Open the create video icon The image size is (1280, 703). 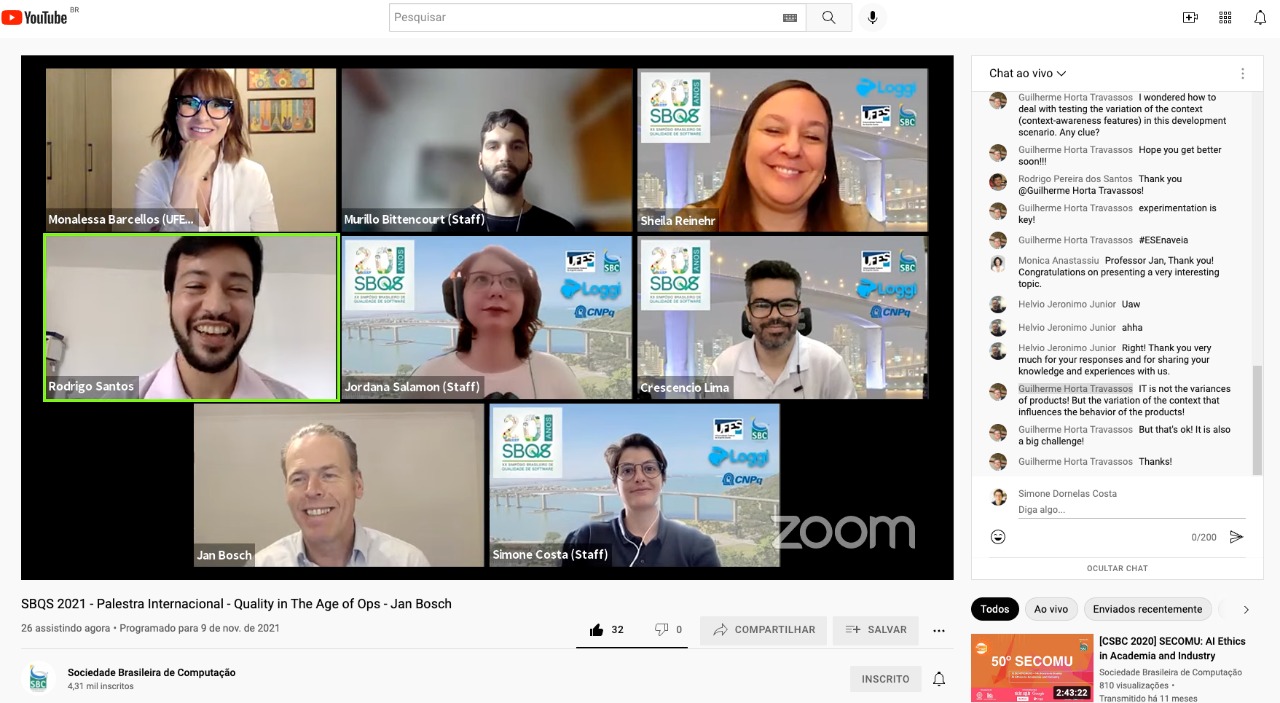click(x=1190, y=17)
